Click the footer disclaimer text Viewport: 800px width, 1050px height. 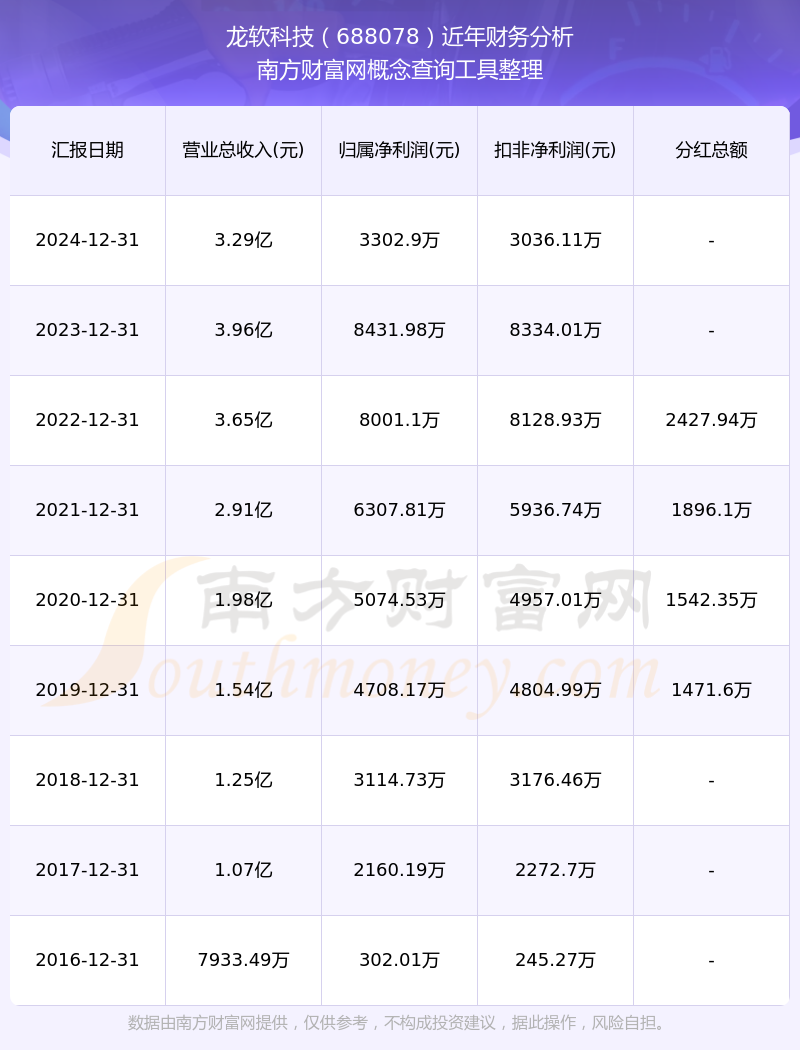pos(399,1023)
